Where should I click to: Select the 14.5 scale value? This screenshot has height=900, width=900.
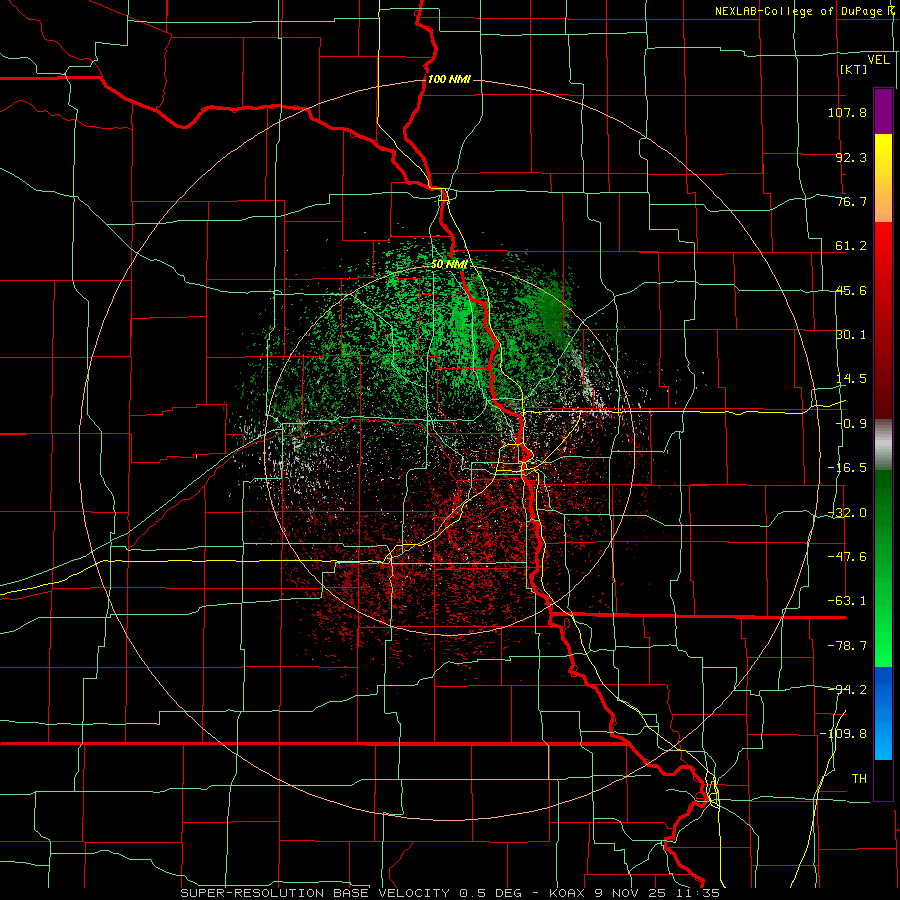[851, 379]
